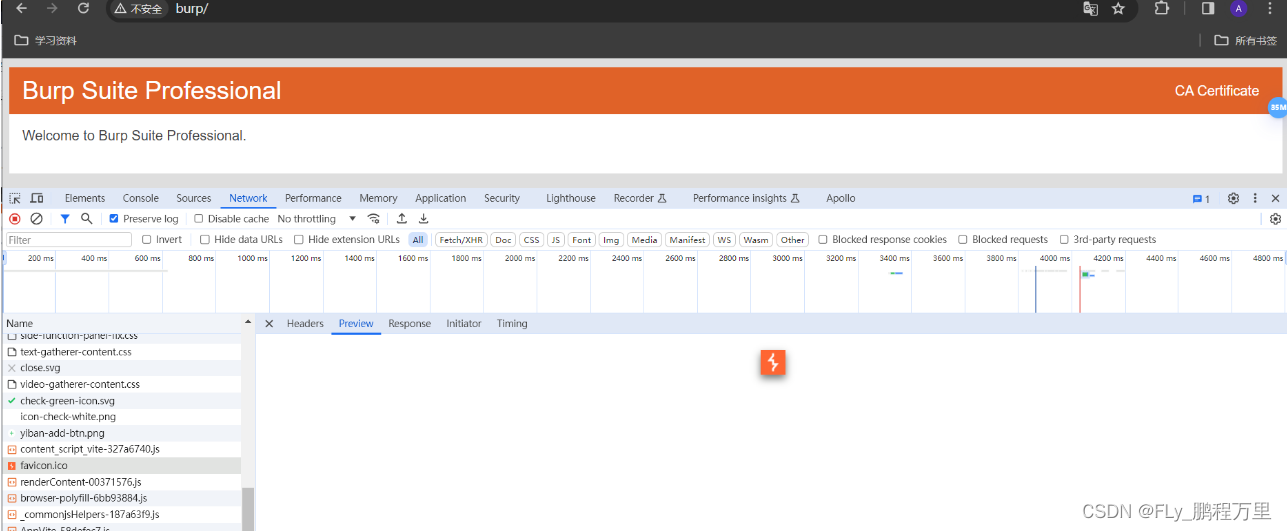
Task: Check Hide data URLs
Action: [x=205, y=240]
